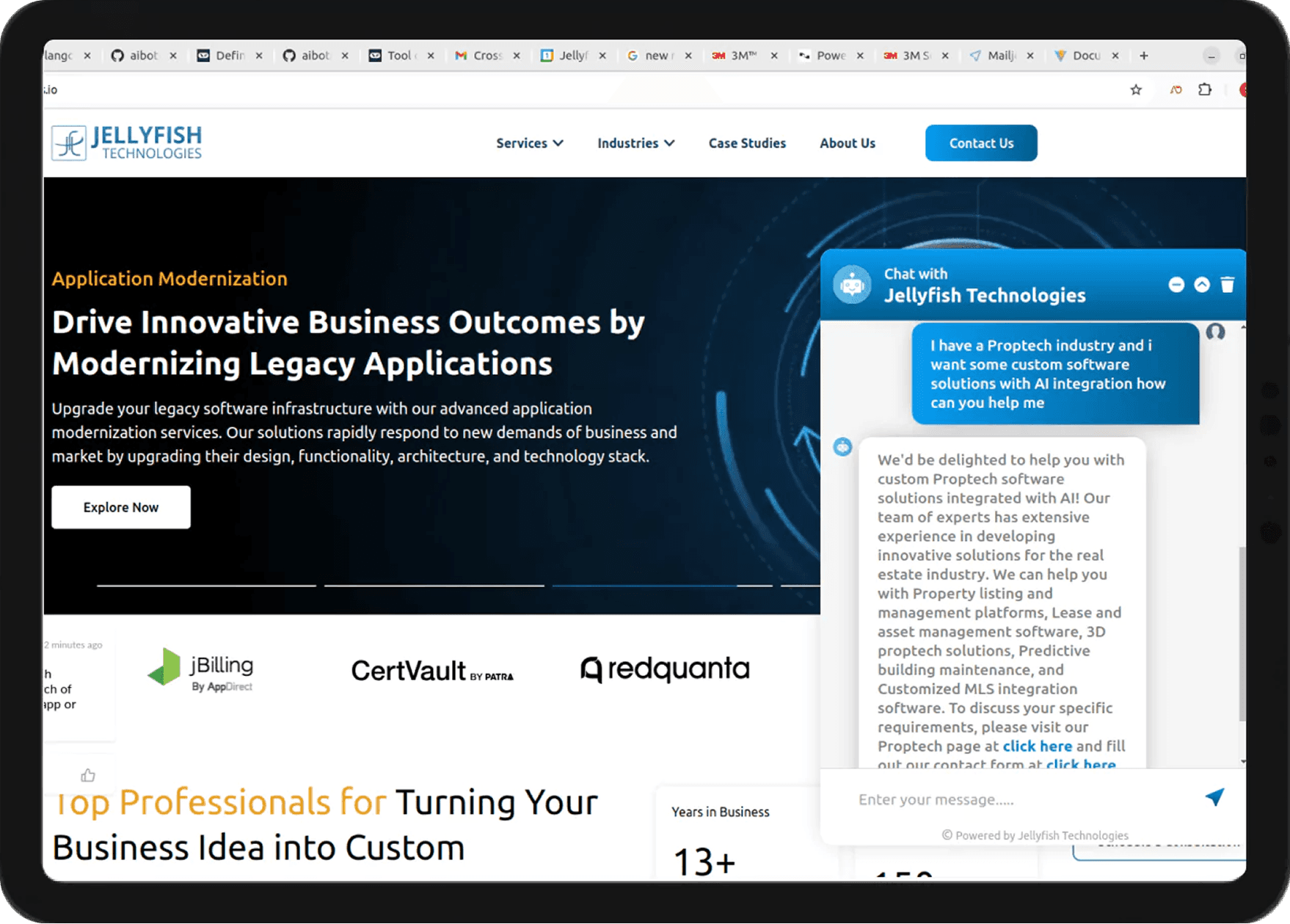Open the Proptech page click here link

coord(1037,746)
